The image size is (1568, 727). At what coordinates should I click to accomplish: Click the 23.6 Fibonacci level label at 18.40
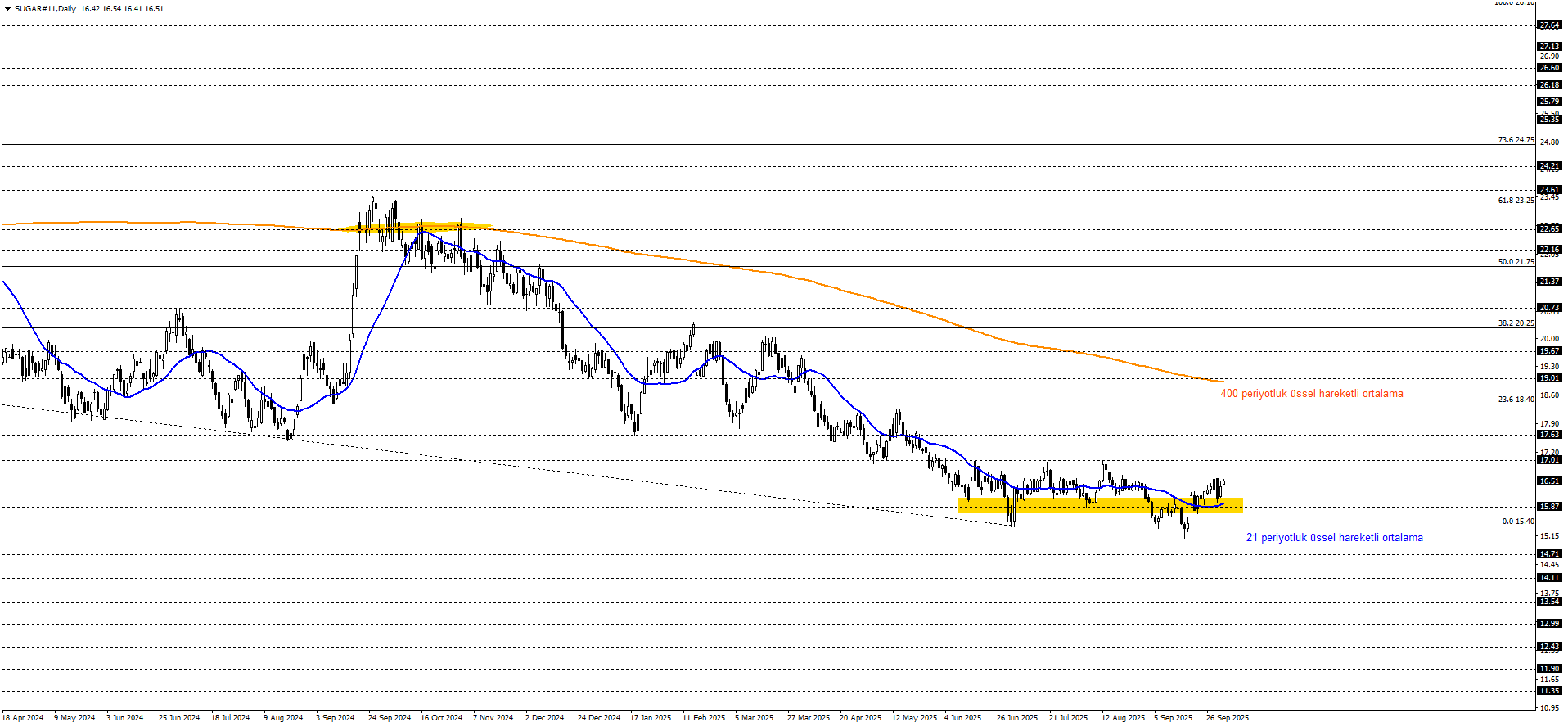1516,400
